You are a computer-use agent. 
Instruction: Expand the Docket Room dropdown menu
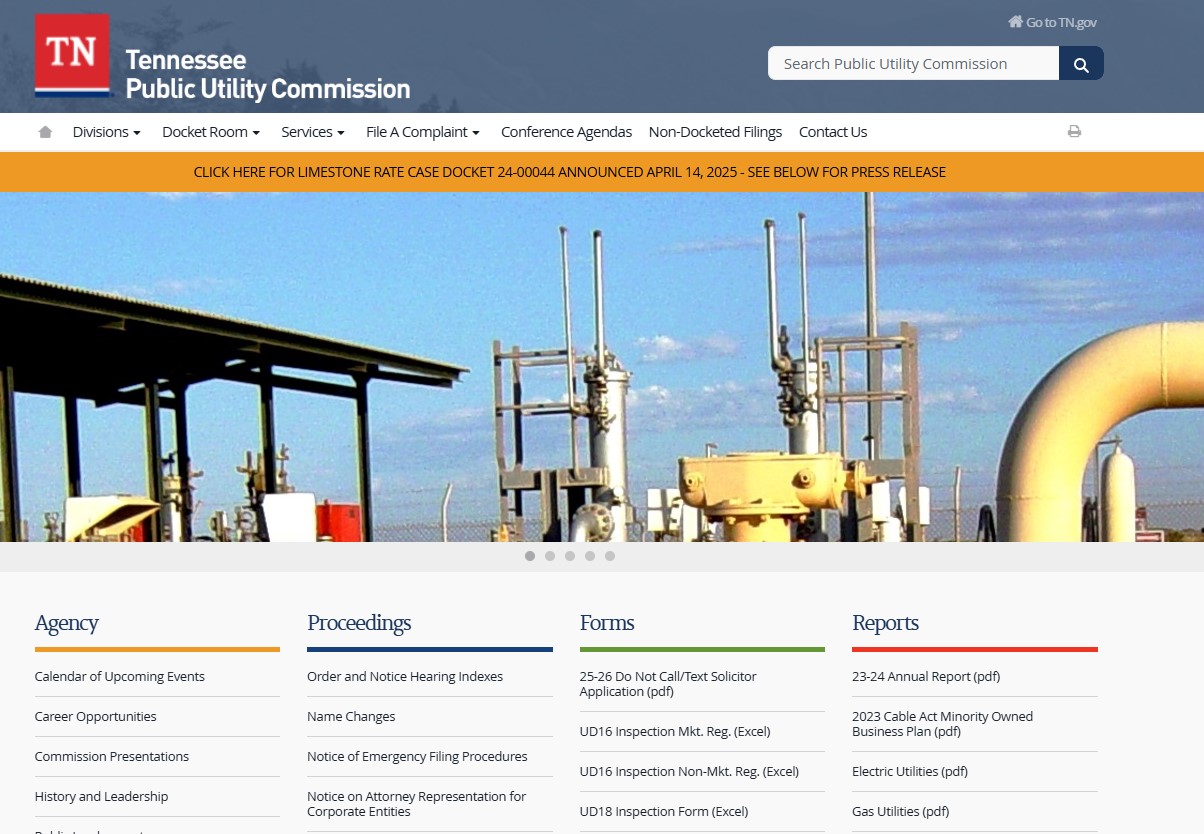click(x=210, y=132)
